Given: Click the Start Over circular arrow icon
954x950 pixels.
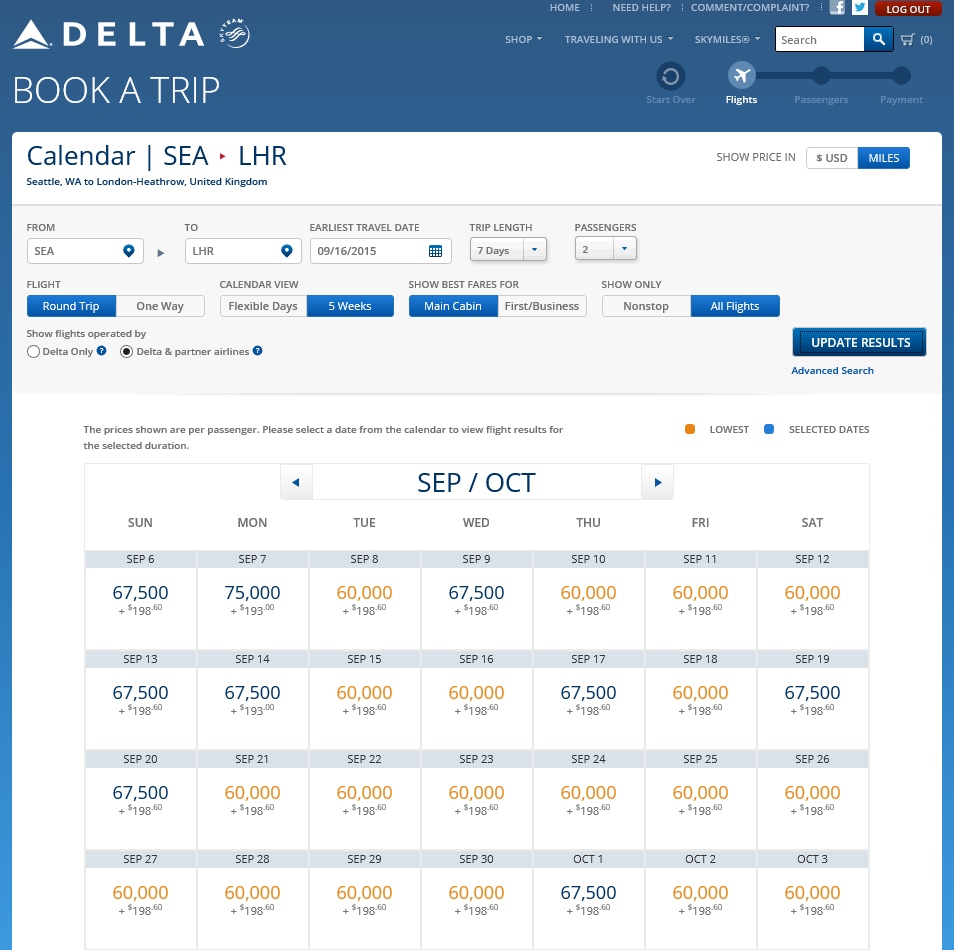Looking at the screenshot, I should [670, 76].
